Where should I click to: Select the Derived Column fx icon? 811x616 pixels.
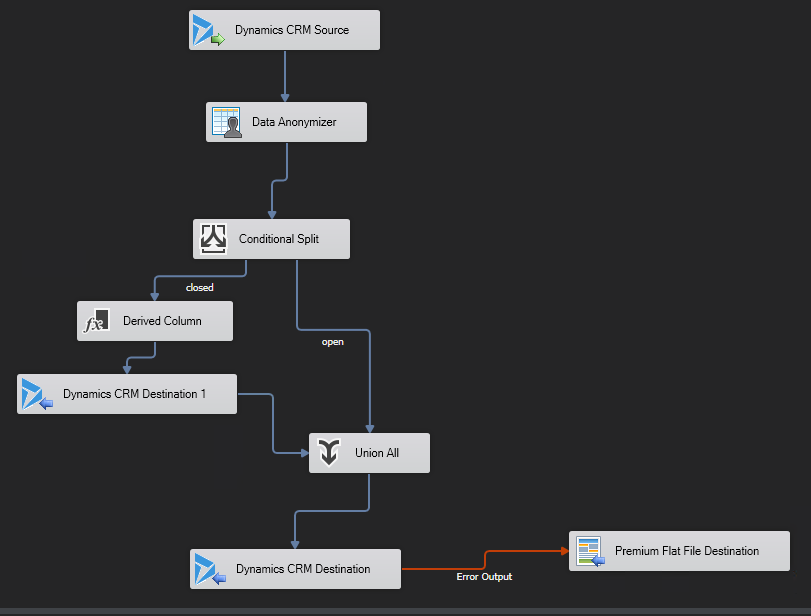pos(97,321)
